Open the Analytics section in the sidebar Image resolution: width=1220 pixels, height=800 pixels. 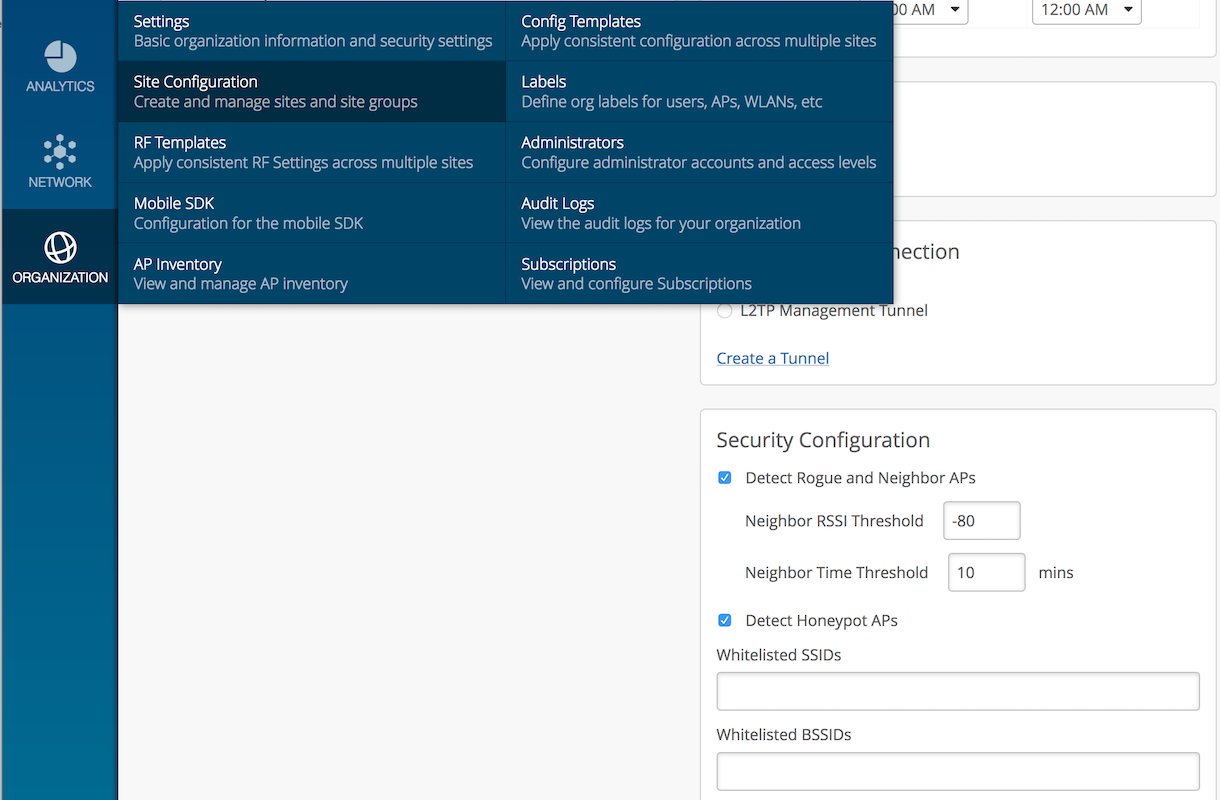point(60,67)
